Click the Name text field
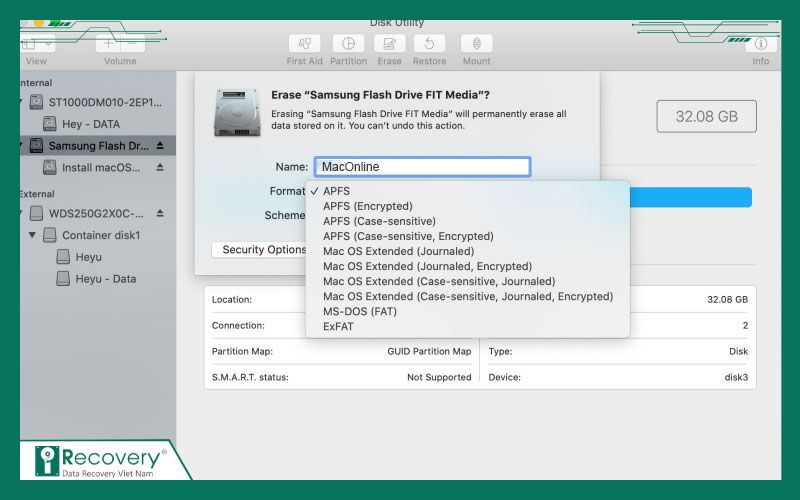The width and height of the screenshot is (800, 500). pyautogui.click(x=421, y=167)
